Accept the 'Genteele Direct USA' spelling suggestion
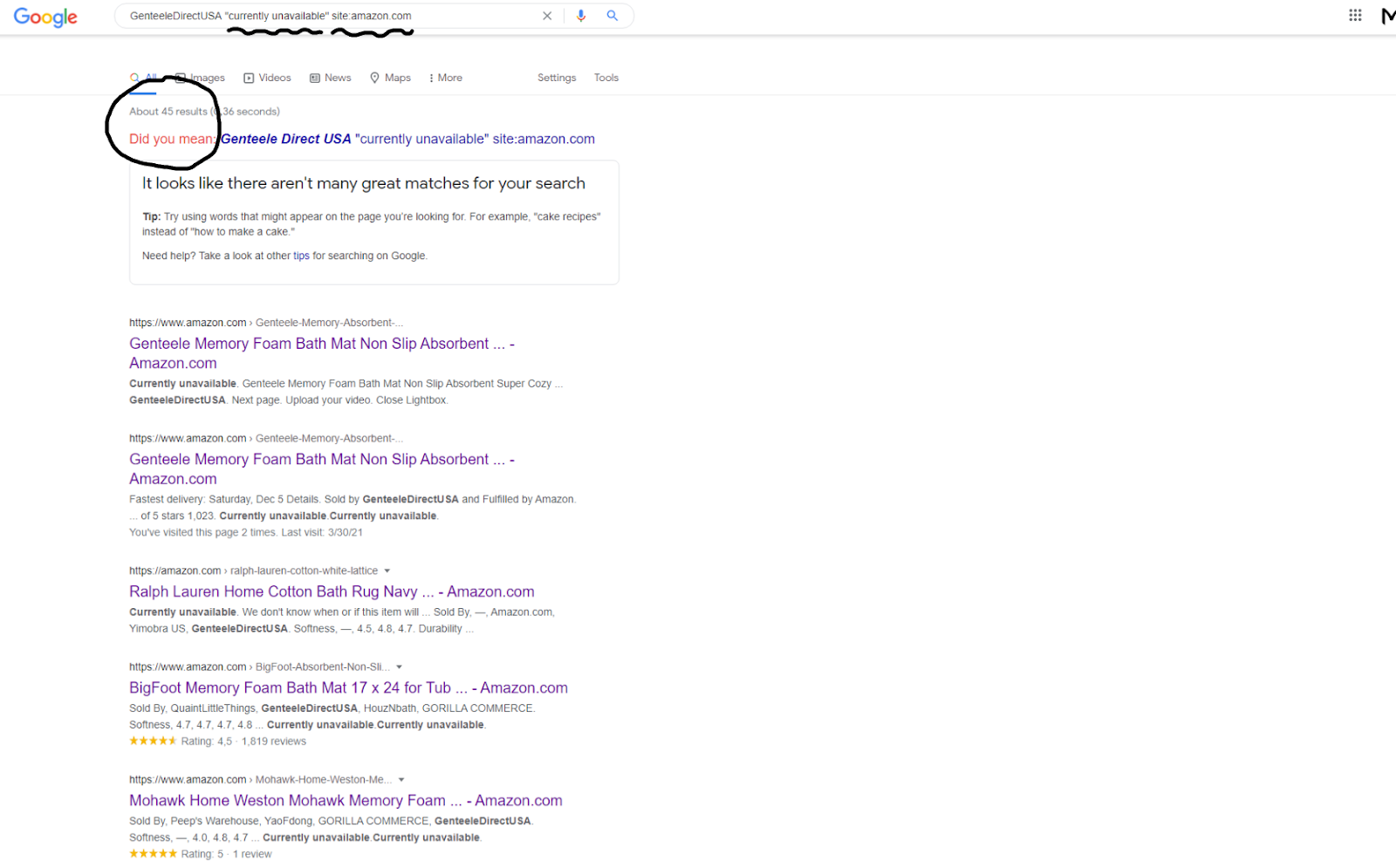Viewport: 1396px width, 868px height. 407,139
